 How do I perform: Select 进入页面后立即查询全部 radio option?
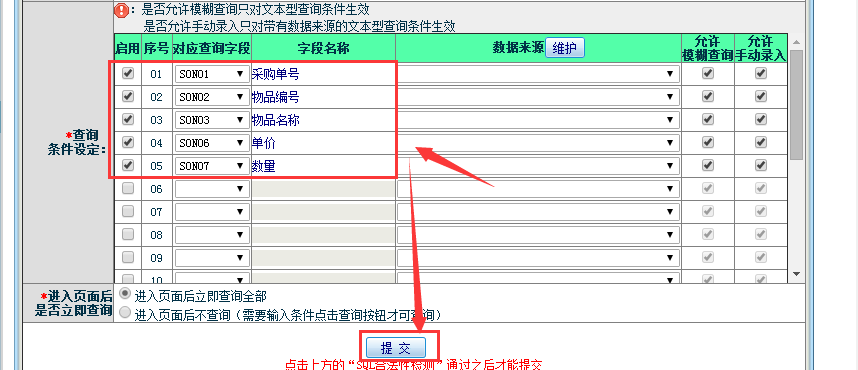[x=125, y=293]
